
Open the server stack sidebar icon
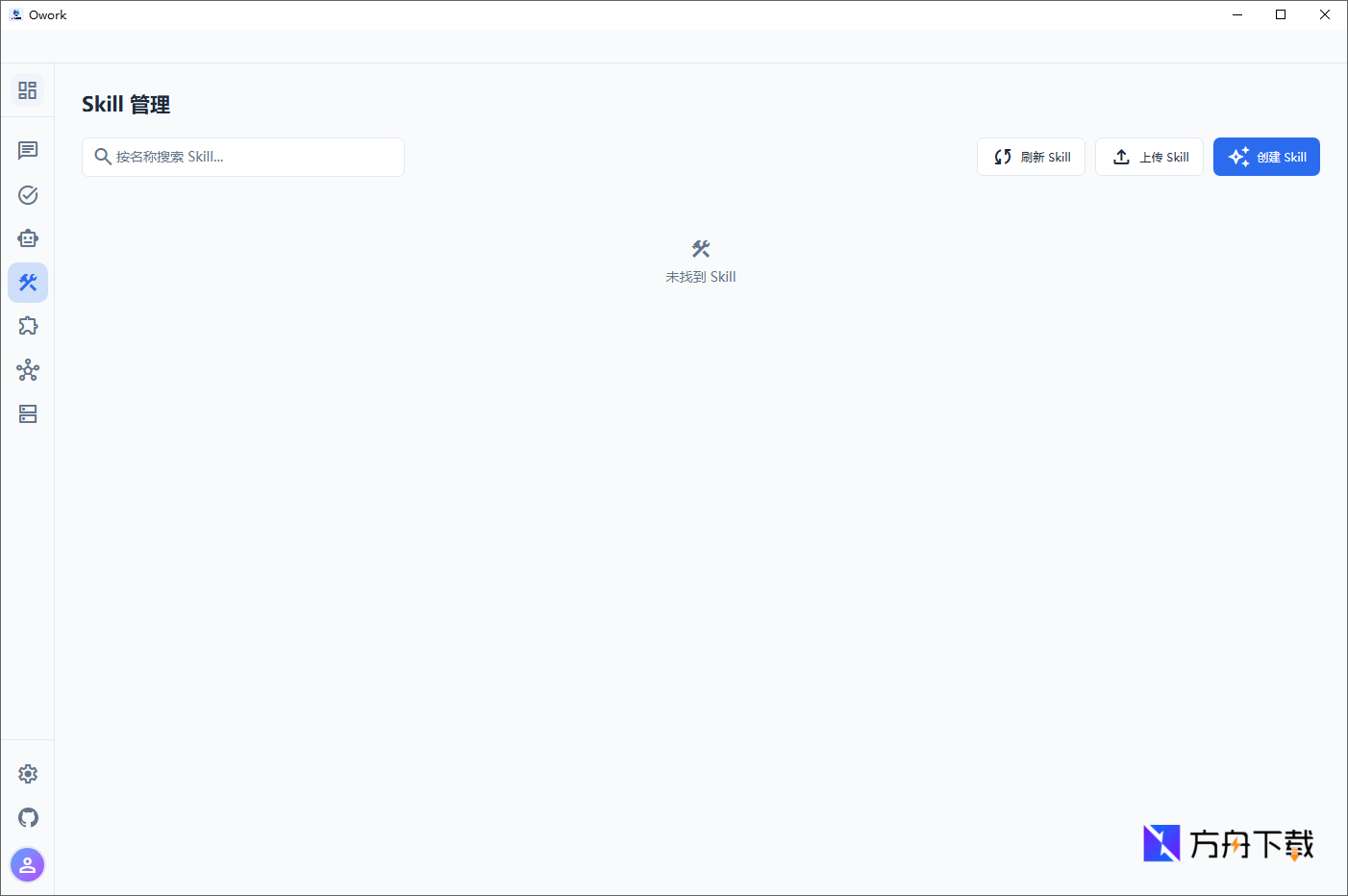coord(27,414)
